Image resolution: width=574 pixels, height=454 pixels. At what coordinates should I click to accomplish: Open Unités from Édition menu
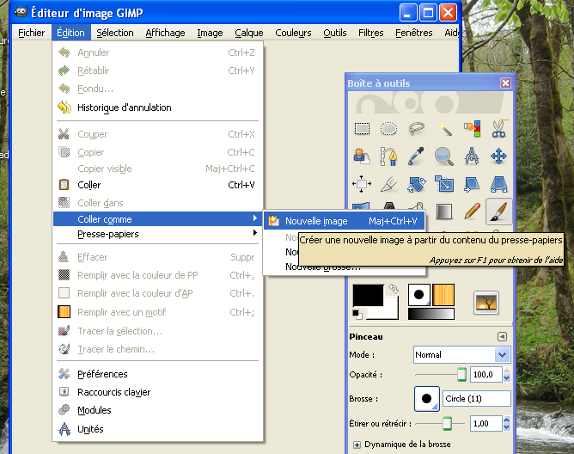[x=157, y=429]
